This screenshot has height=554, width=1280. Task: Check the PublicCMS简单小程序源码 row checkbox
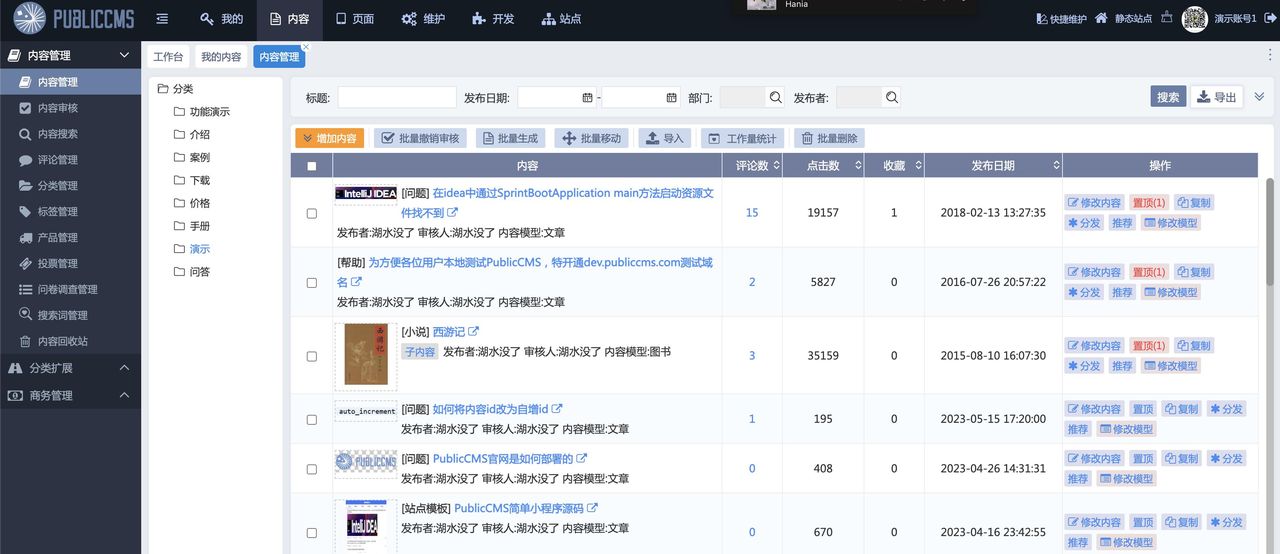312,533
